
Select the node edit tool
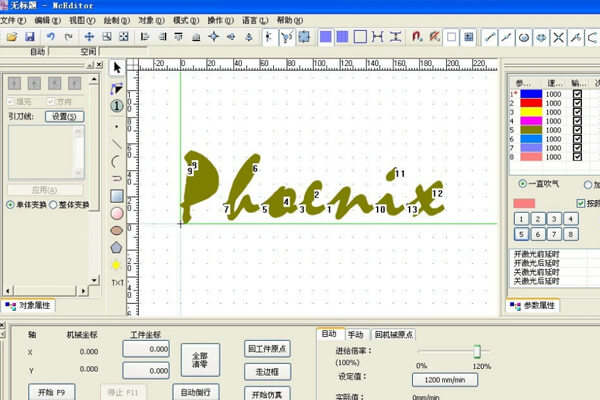click(116, 86)
